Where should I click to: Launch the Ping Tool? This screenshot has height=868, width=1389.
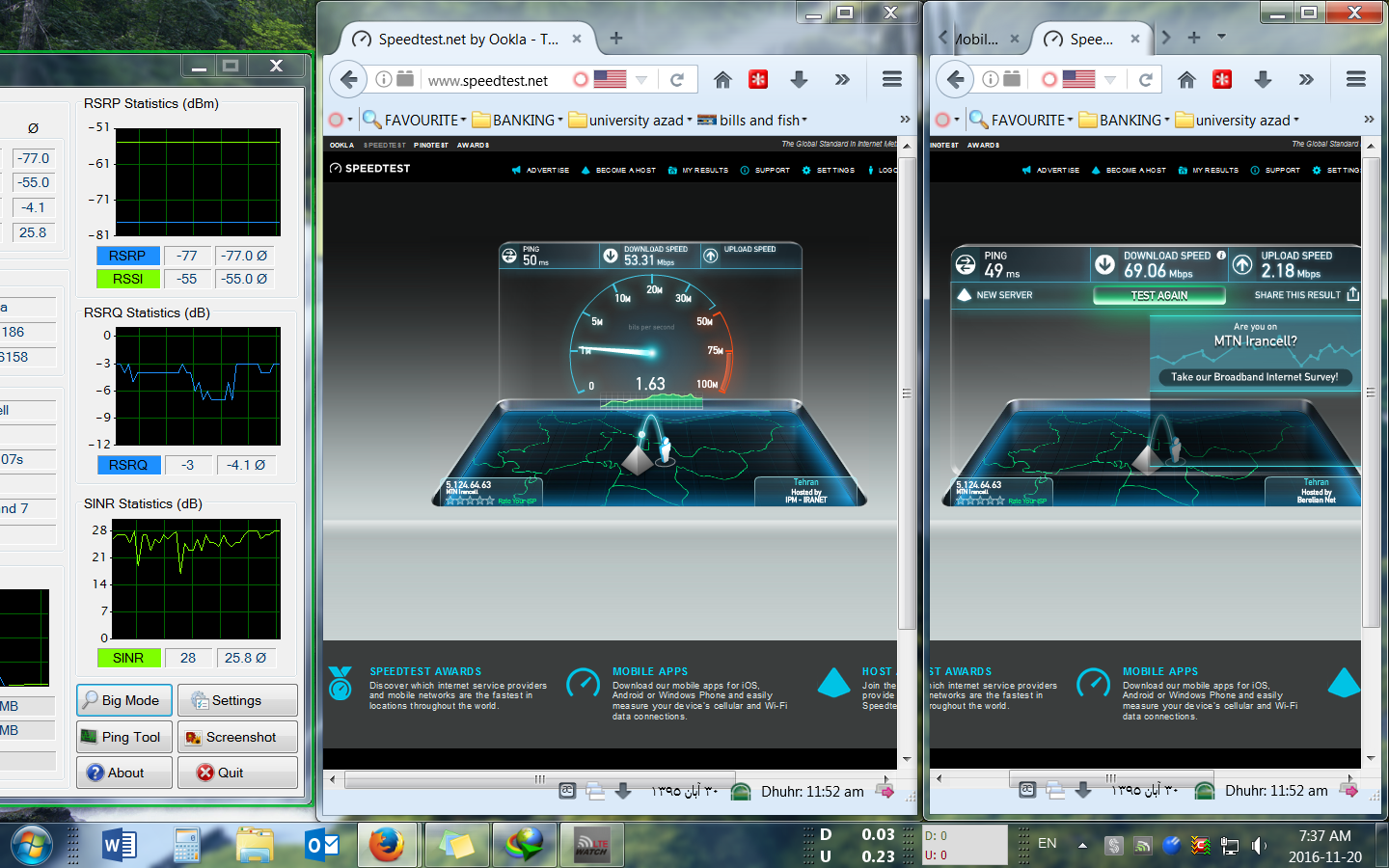[124, 737]
